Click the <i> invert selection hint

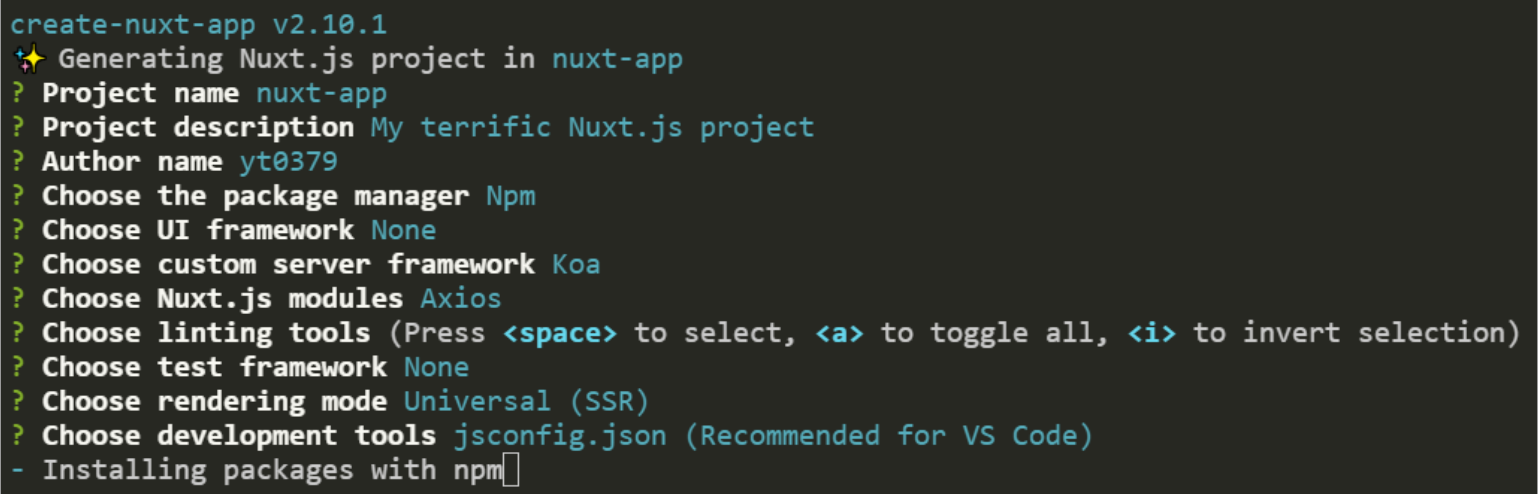[x=1152, y=333]
